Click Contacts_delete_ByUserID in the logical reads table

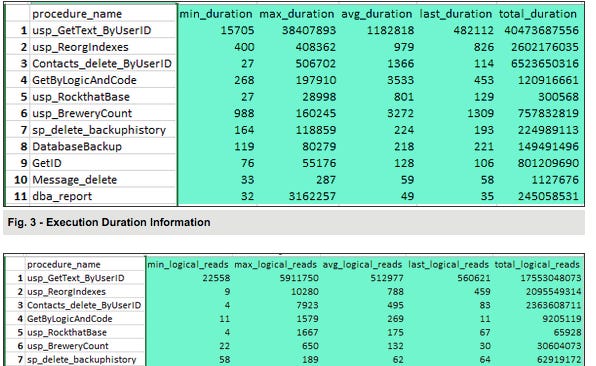(x=84, y=306)
